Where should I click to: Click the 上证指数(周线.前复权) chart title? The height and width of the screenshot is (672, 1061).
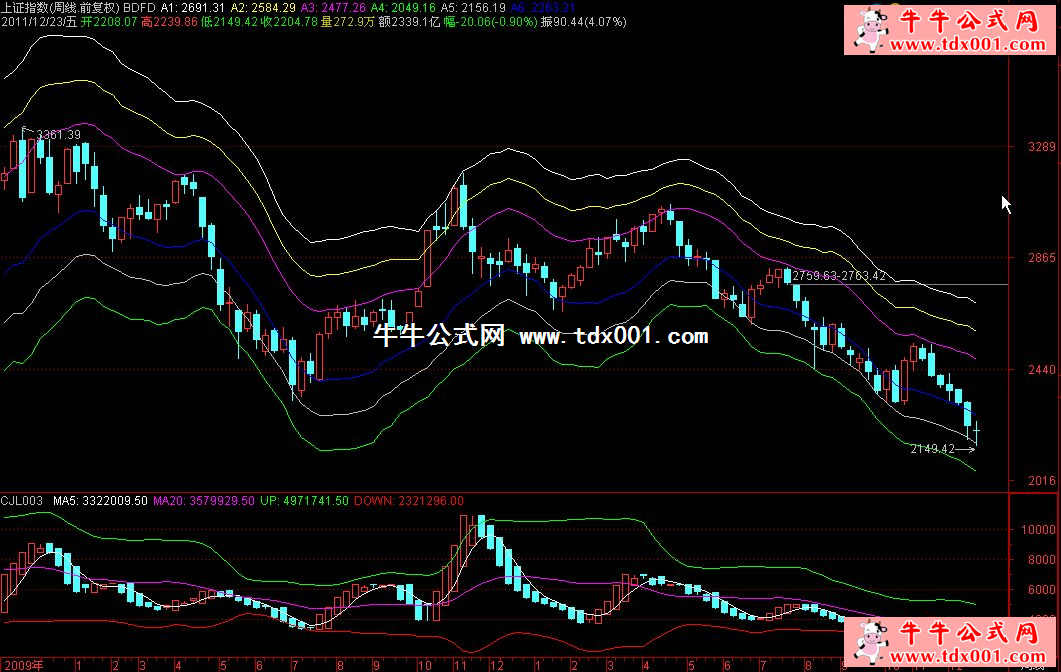click(60, 8)
